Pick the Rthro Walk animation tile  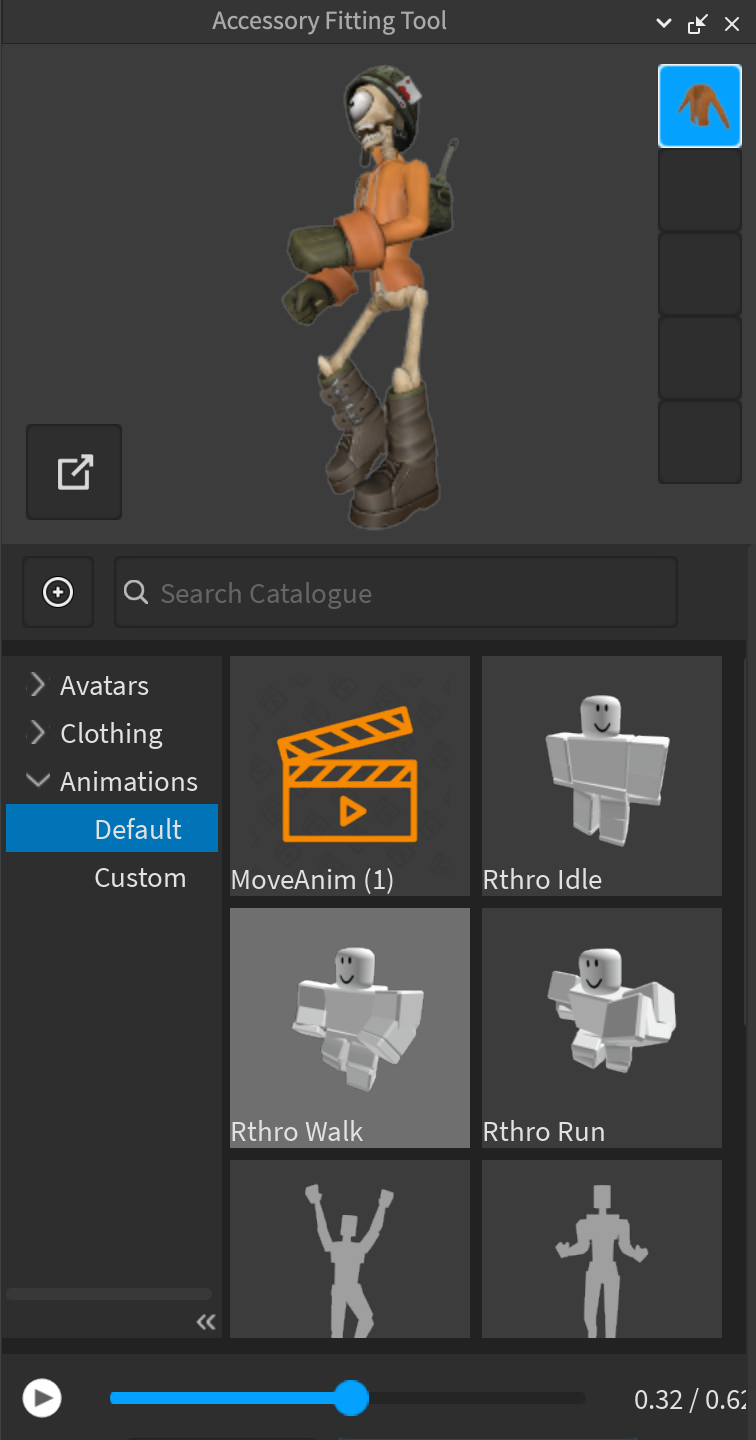(x=350, y=1028)
